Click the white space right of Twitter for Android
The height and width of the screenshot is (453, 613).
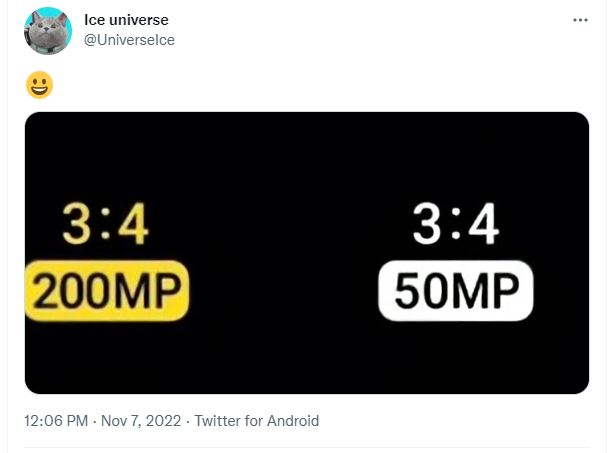coord(450,421)
